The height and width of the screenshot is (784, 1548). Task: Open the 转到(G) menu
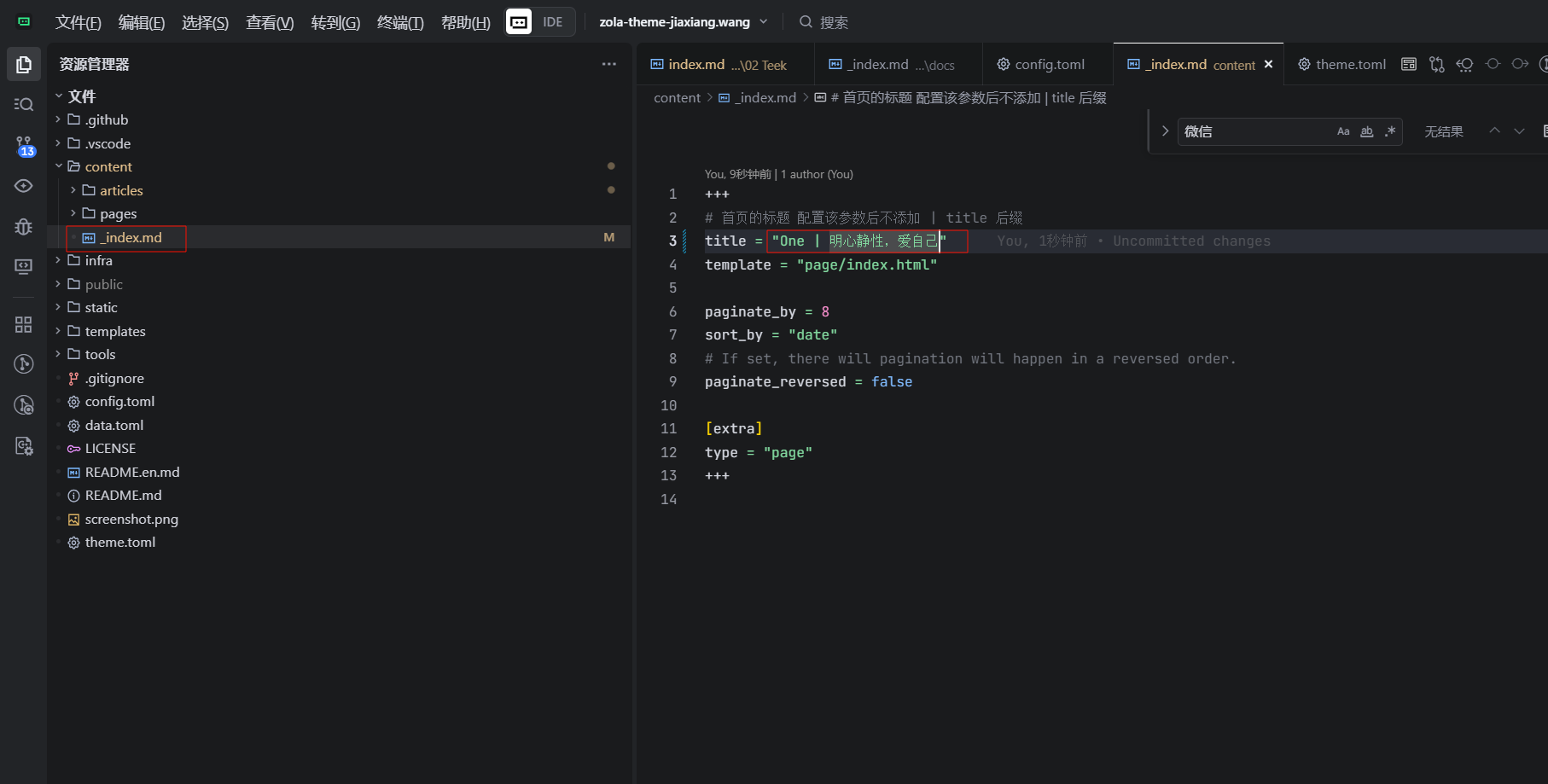click(335, 22)
